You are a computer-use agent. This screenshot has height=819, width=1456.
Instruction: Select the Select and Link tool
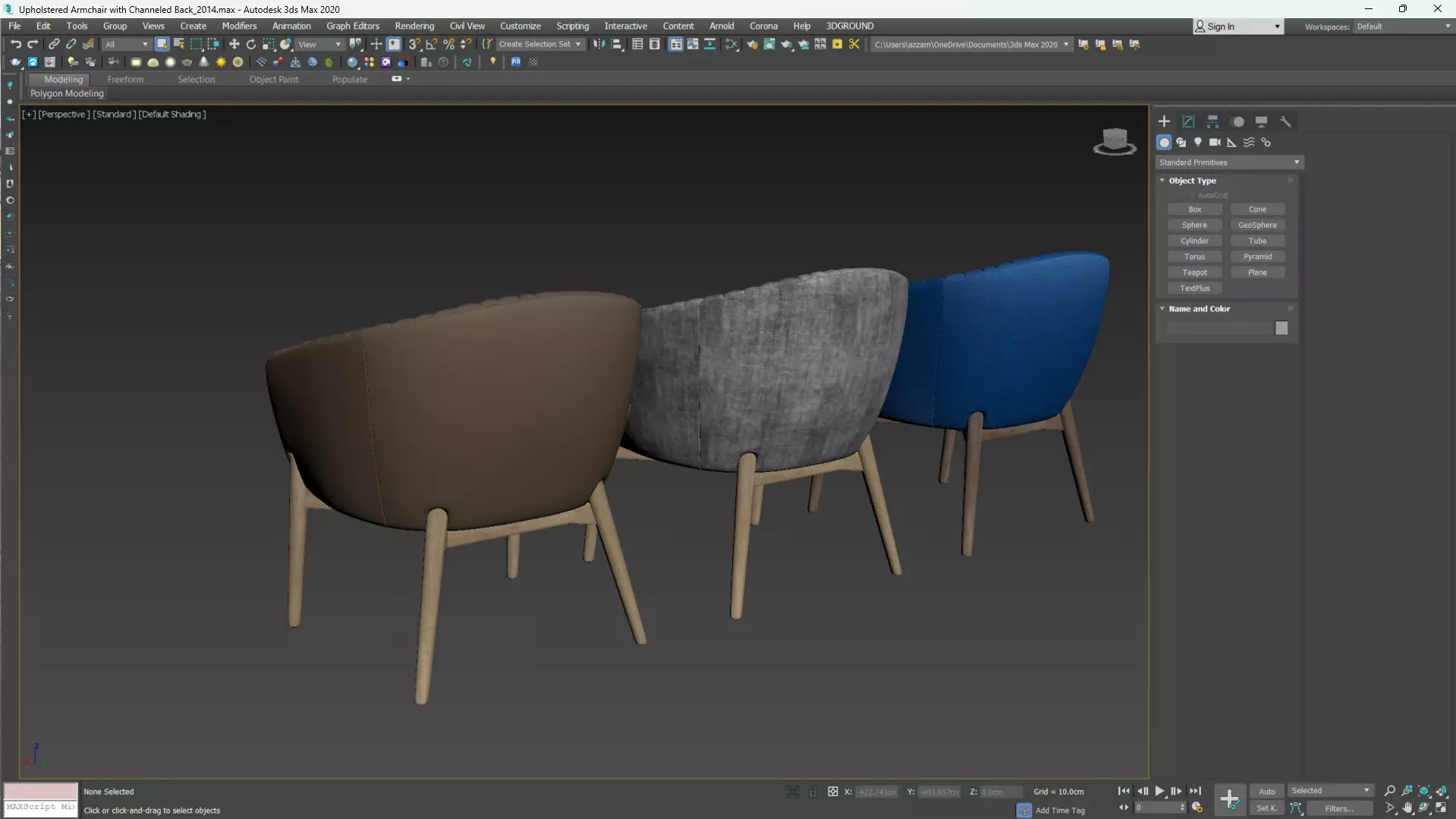click(x=54, y=44)
